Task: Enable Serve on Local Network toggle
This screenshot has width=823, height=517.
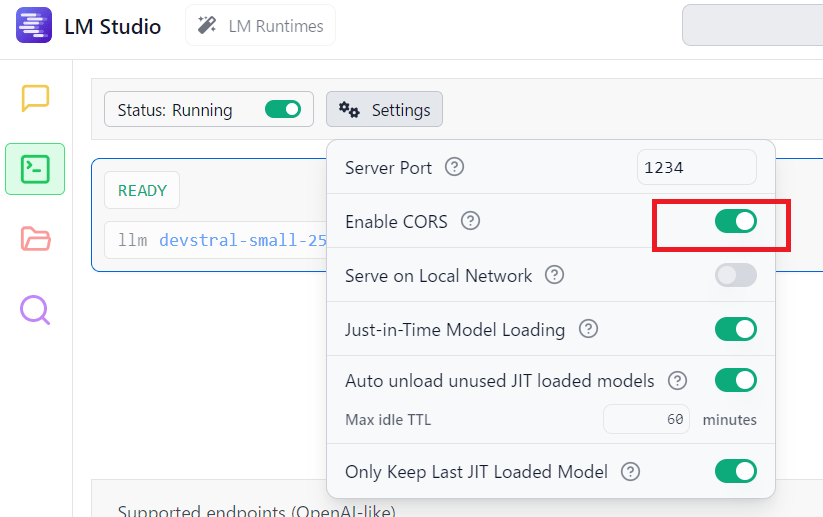Action: [735, 275]
